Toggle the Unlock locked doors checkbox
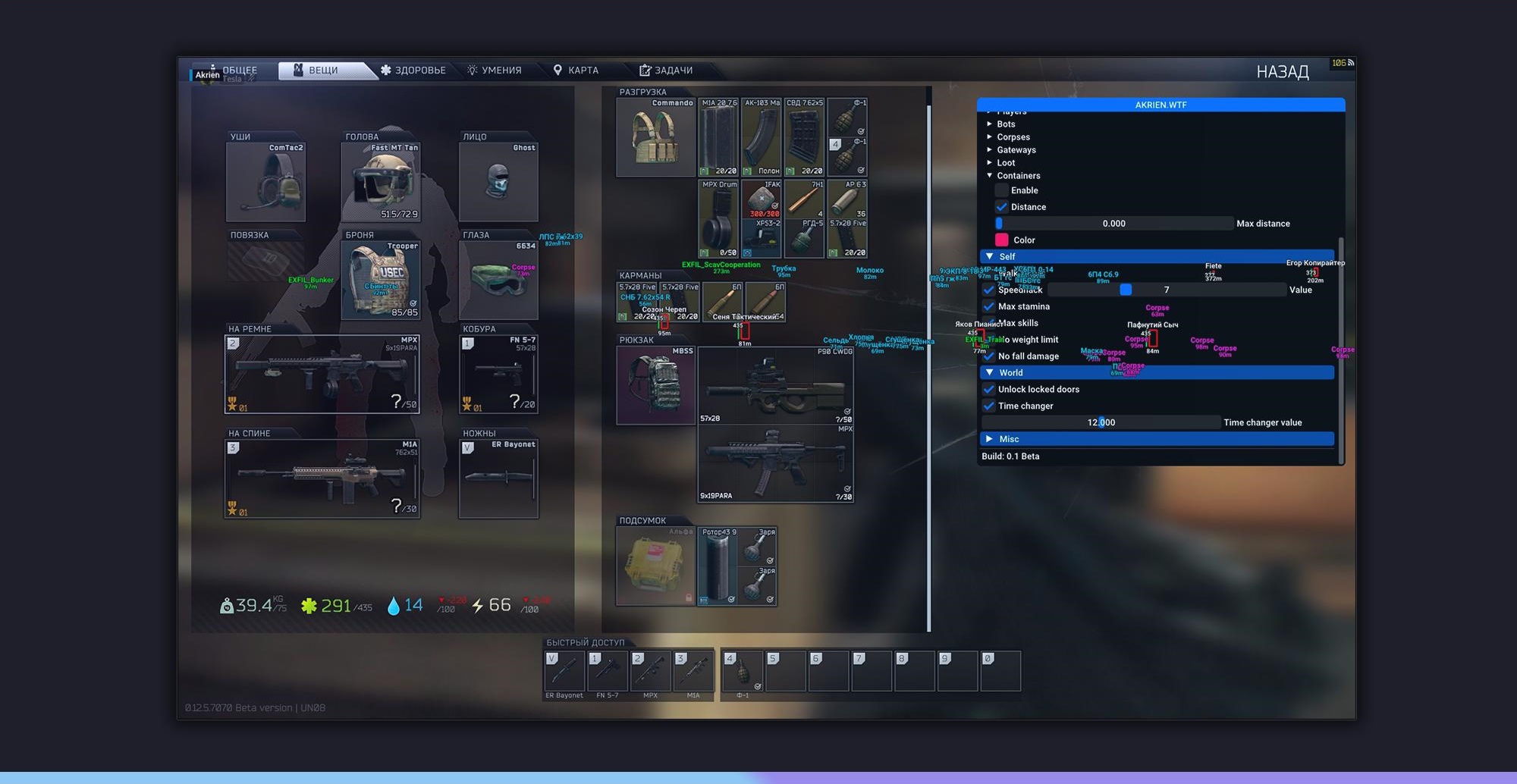 click(988, 390)
